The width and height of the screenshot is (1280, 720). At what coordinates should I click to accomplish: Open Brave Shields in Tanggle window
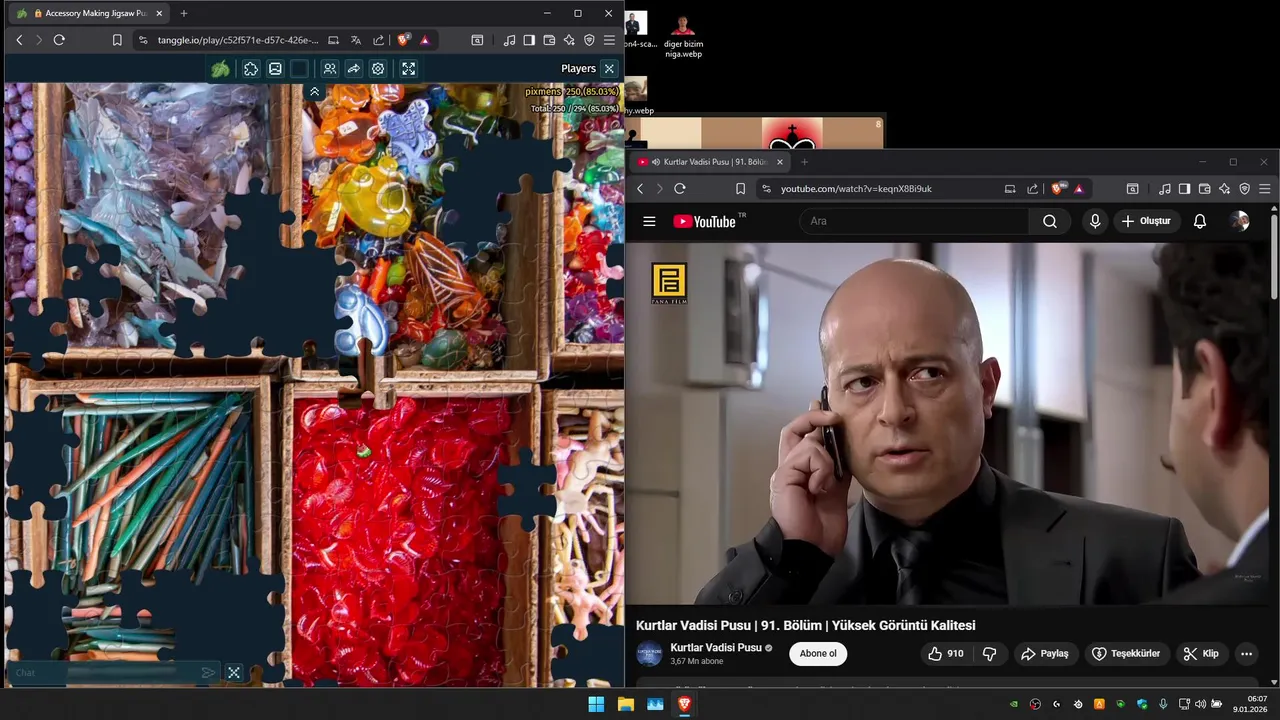403,40
